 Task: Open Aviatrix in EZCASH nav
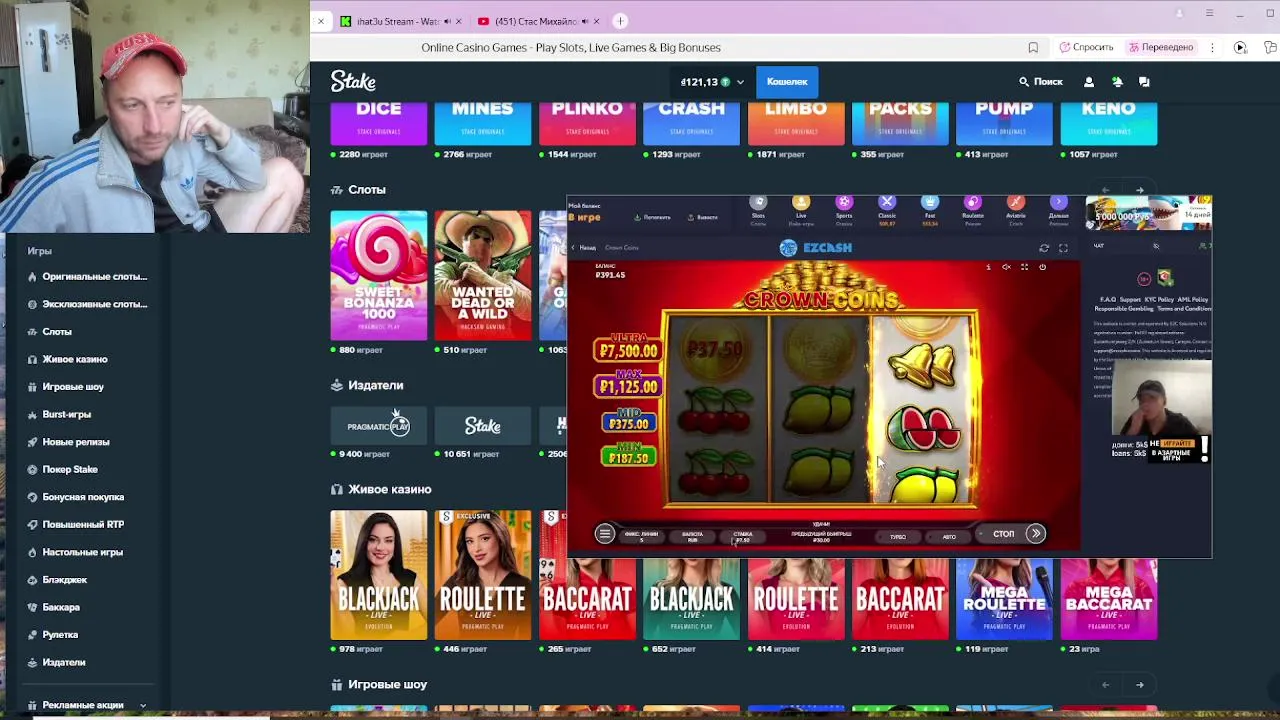pyautogui.click(x=1015, y=208)
